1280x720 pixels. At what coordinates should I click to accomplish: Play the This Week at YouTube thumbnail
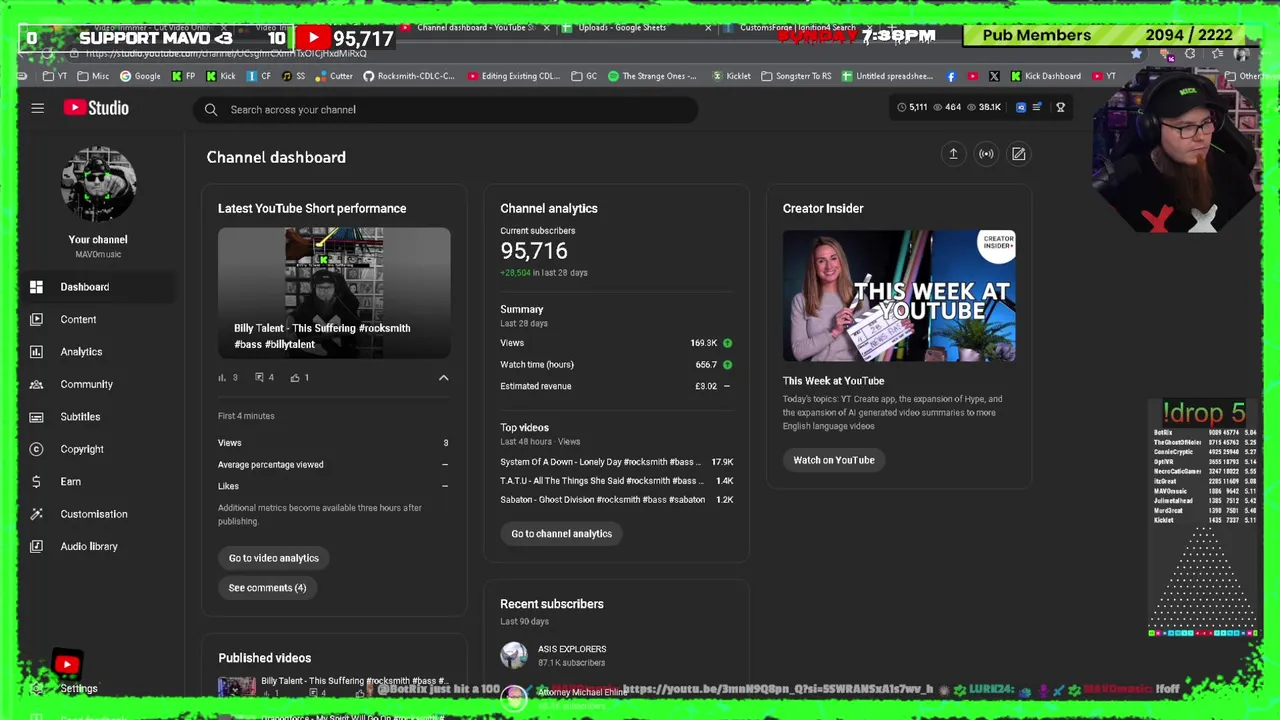click(x=899, y=296)
